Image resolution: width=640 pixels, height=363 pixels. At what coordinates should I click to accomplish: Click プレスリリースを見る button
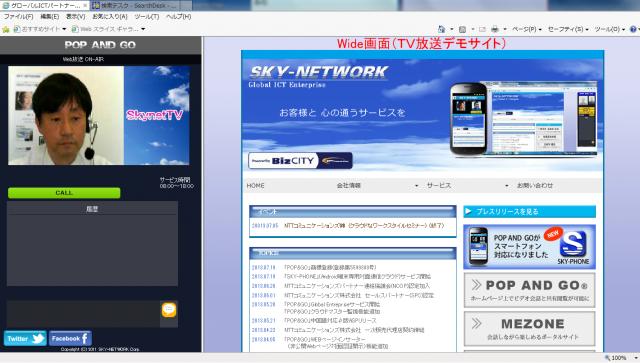pos(529,212)
